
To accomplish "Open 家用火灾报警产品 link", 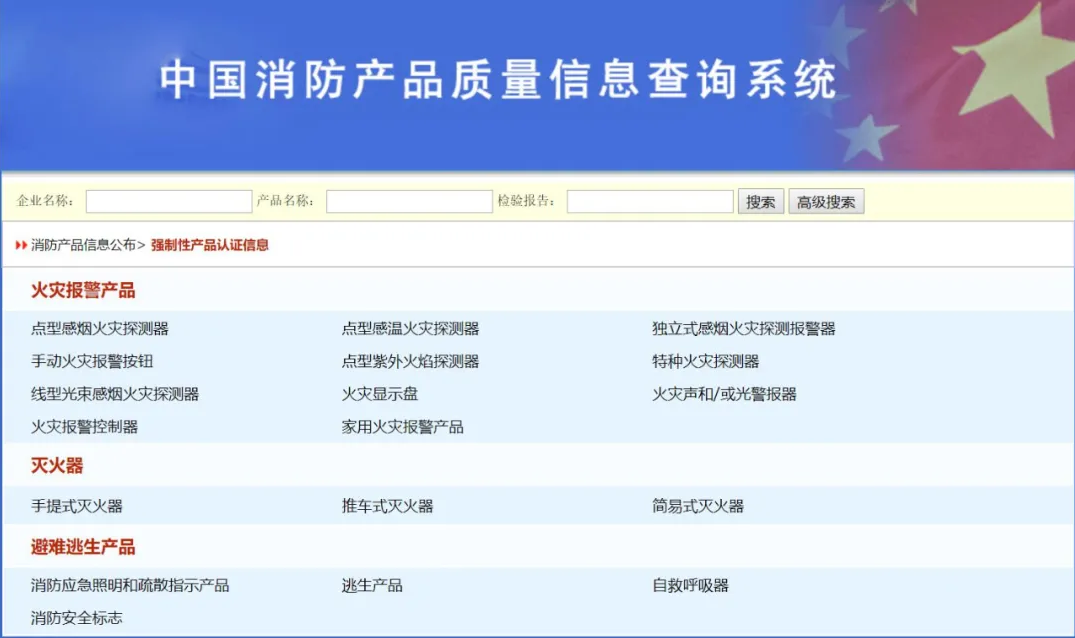I will 404,426.
